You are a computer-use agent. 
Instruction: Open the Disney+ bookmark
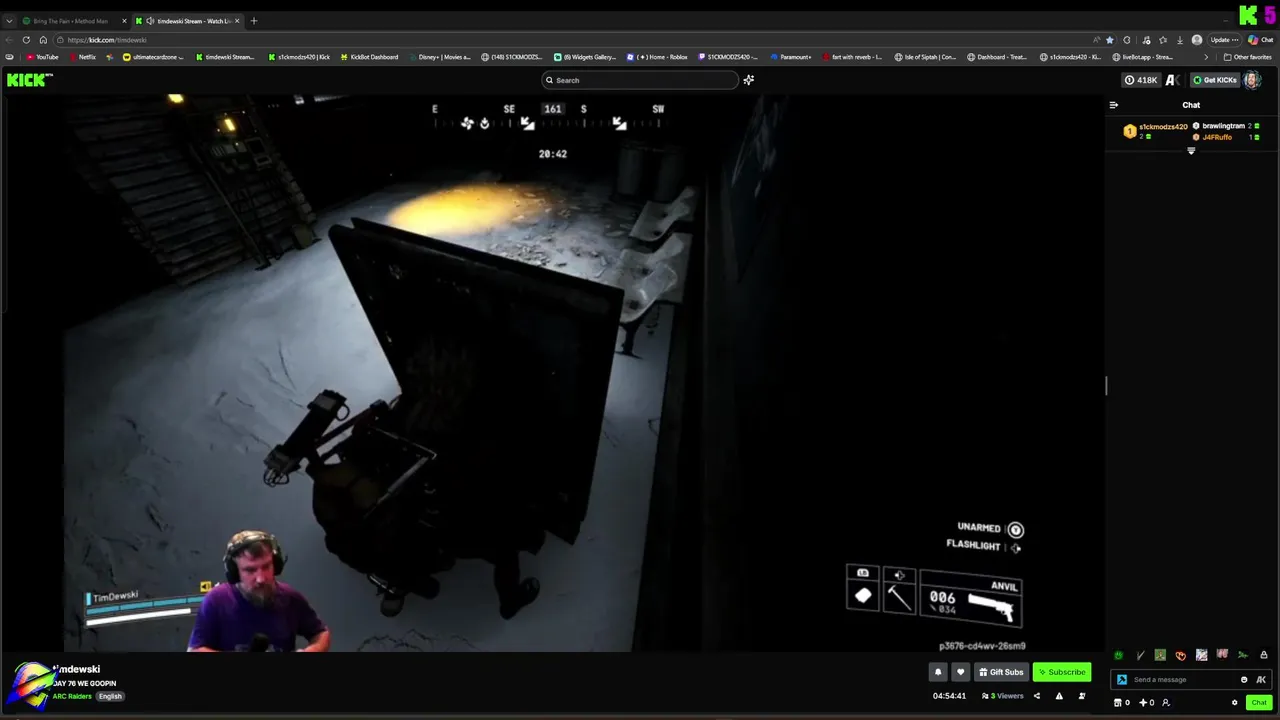coord(439,57)
